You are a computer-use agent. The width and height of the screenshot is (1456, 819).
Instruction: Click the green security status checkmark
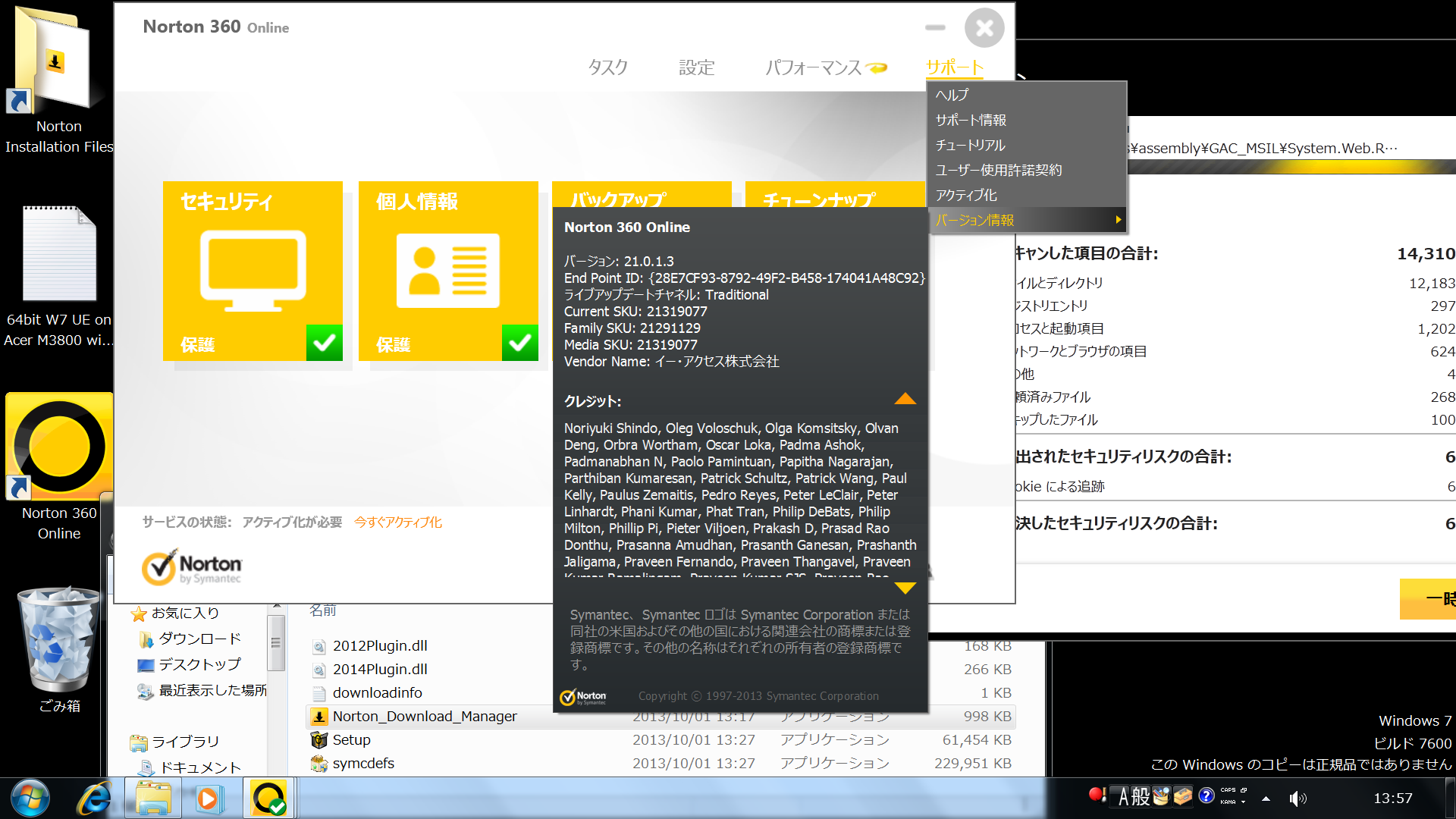pos(325,343)
